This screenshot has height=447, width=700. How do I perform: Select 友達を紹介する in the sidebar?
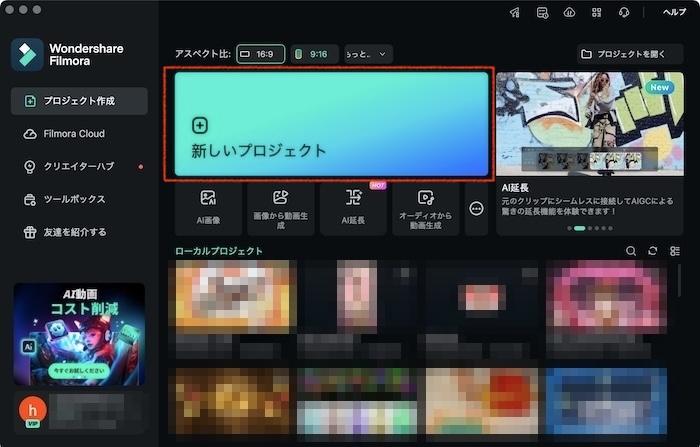point(79,232)
